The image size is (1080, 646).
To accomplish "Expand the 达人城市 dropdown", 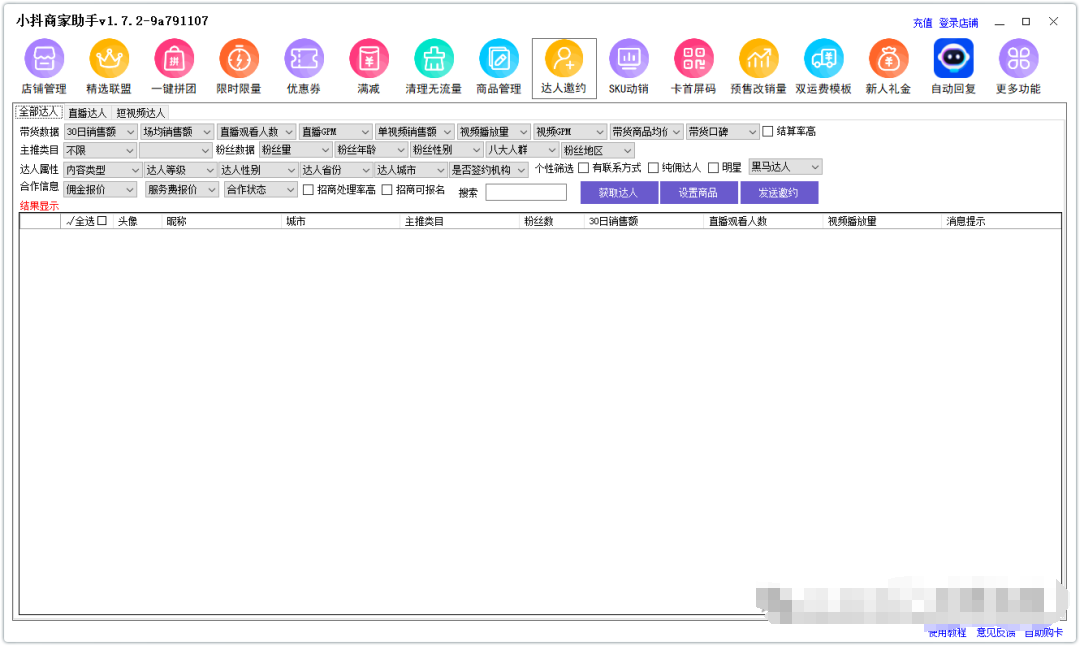I will click(411, 169).
